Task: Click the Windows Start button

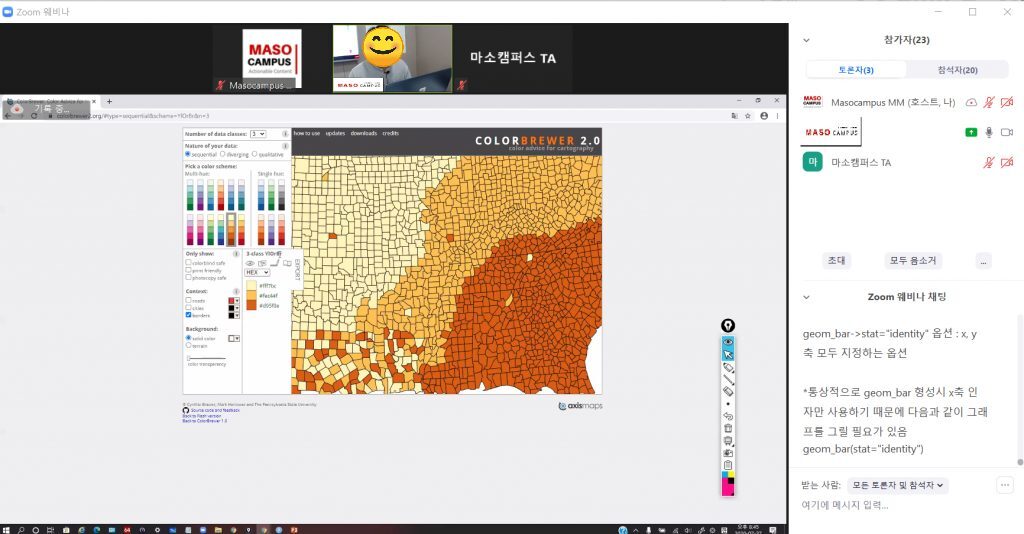Action: click(x=7, y=528)
